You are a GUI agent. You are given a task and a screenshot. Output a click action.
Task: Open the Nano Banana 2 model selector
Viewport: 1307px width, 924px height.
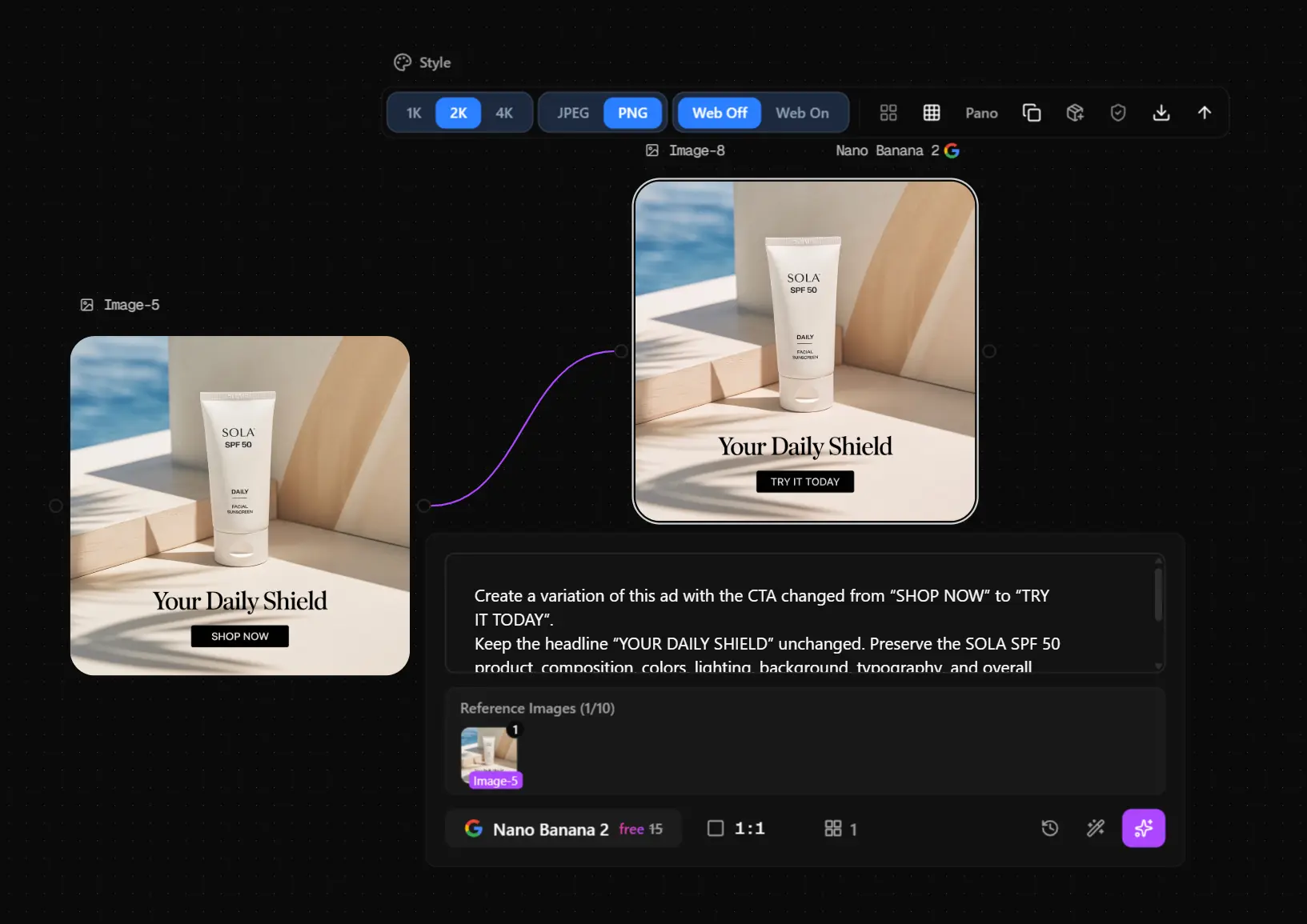(563, 829)
